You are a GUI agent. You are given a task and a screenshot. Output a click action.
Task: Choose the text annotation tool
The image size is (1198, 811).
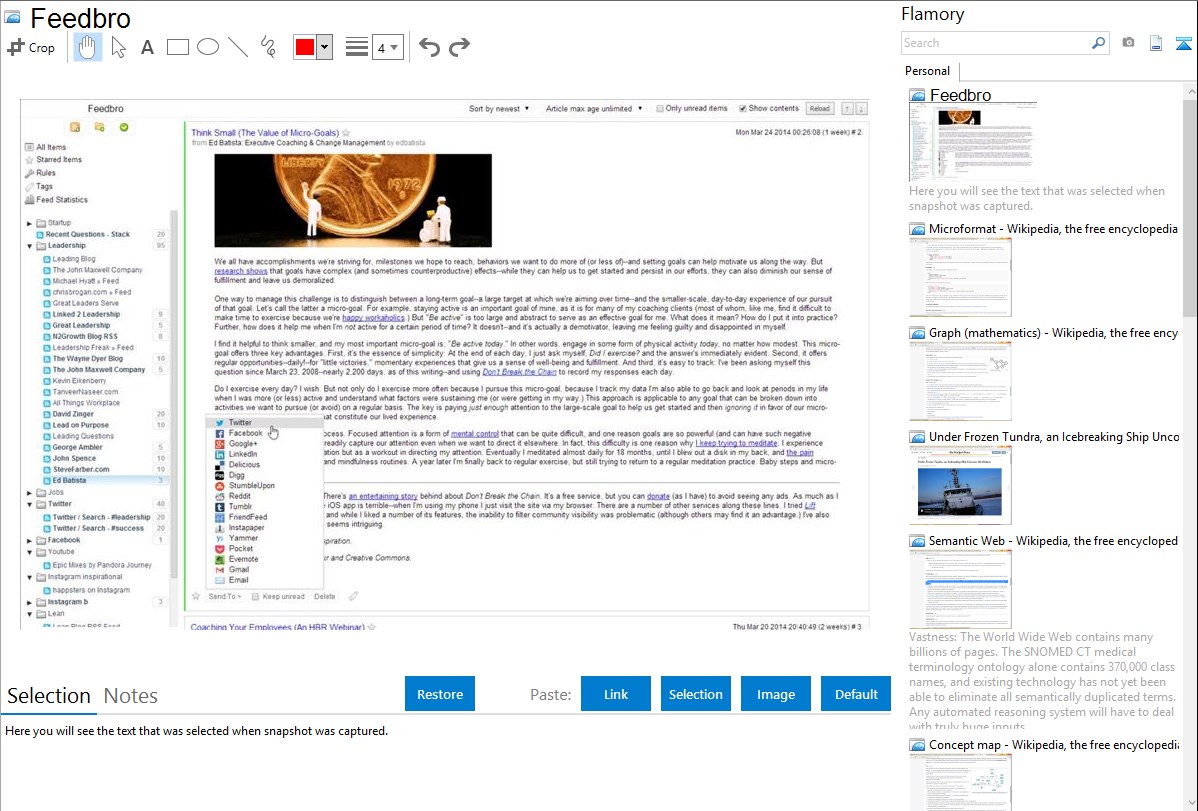[147, 47]
